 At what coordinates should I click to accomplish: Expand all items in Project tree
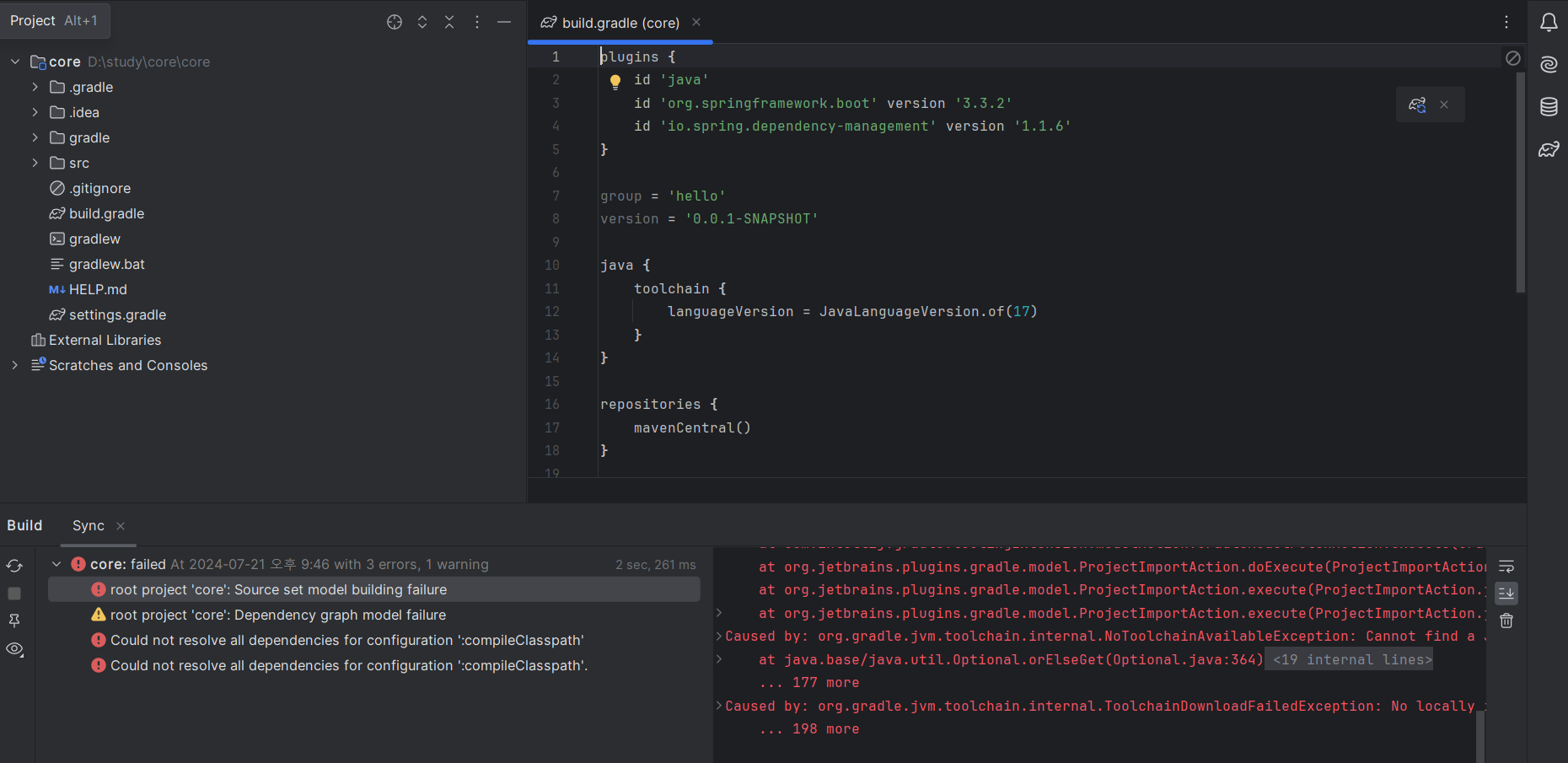pyautogui.click(x=422, y=22)
